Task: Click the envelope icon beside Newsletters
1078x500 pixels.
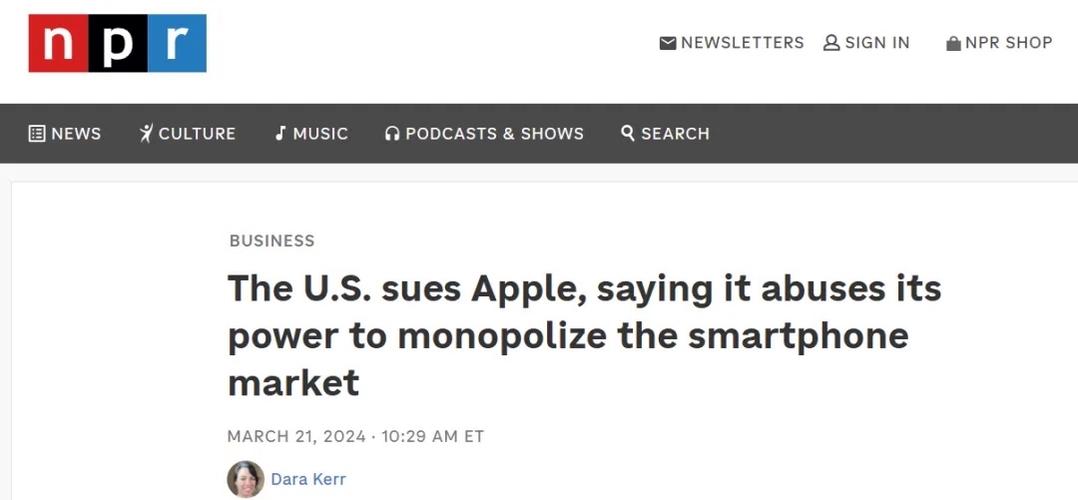Action: tap(668, 43)
